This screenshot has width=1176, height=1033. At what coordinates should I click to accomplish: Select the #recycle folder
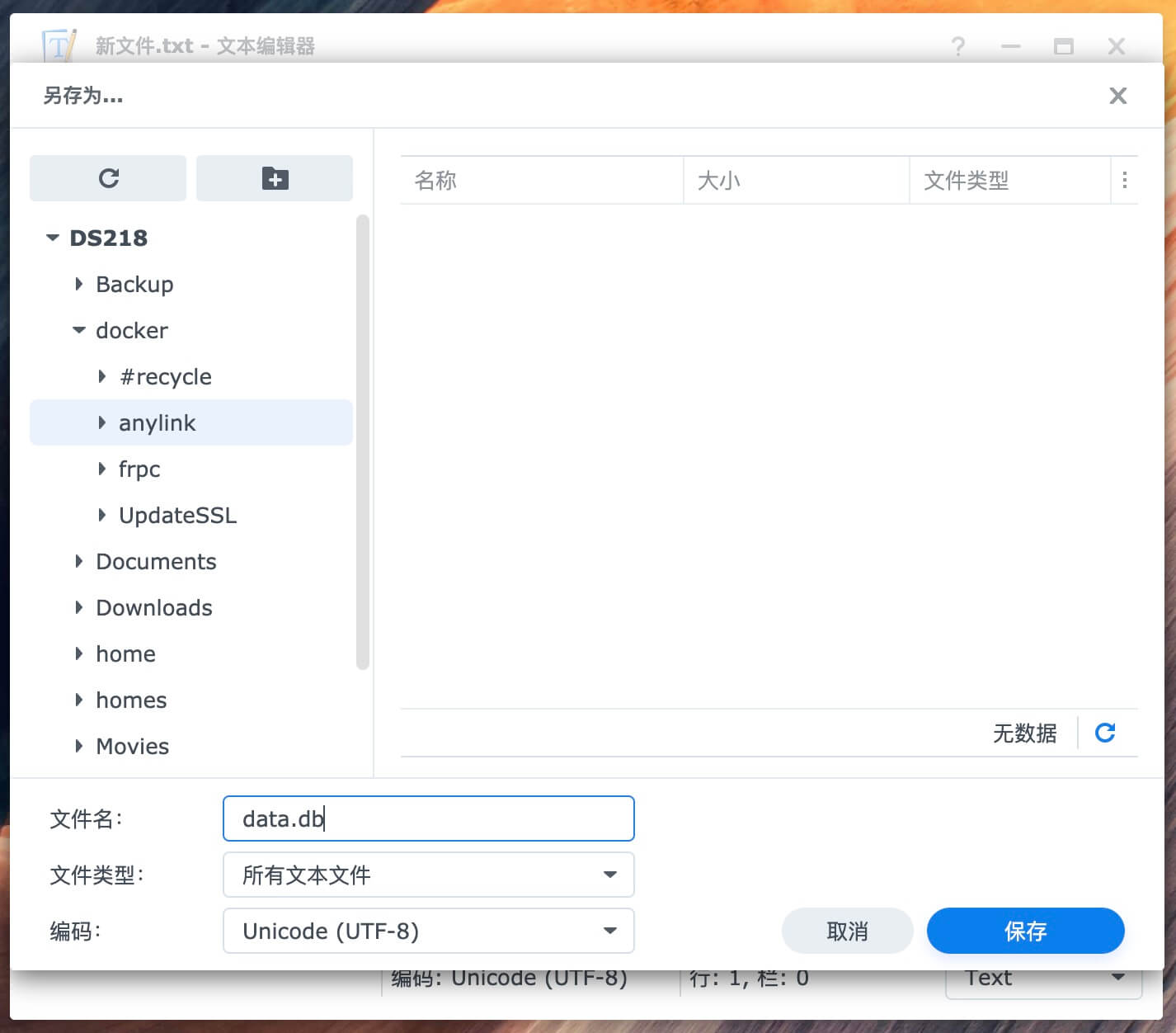(165, 376)
